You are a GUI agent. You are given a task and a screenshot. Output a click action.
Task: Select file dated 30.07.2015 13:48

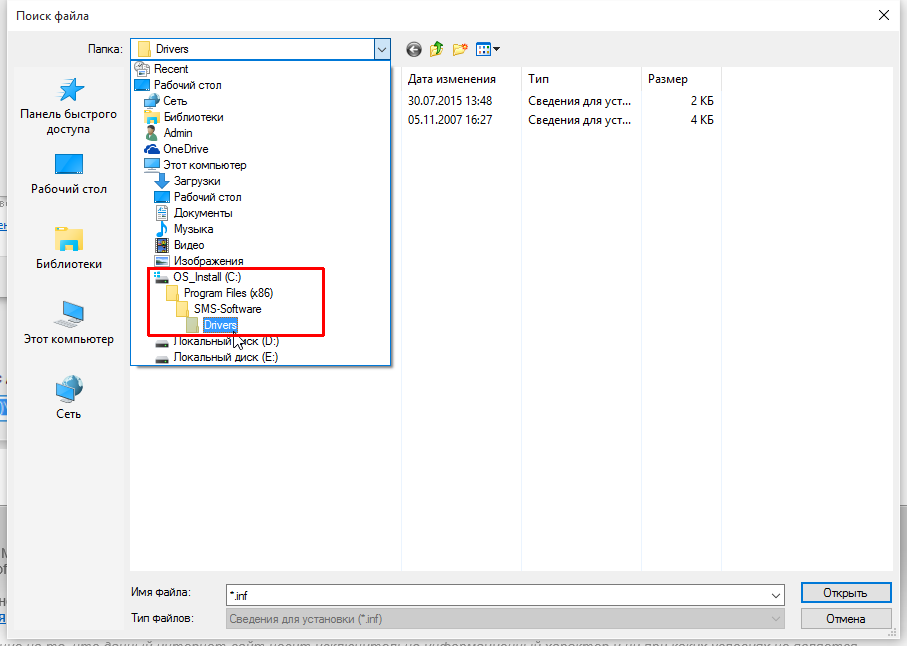450,101
